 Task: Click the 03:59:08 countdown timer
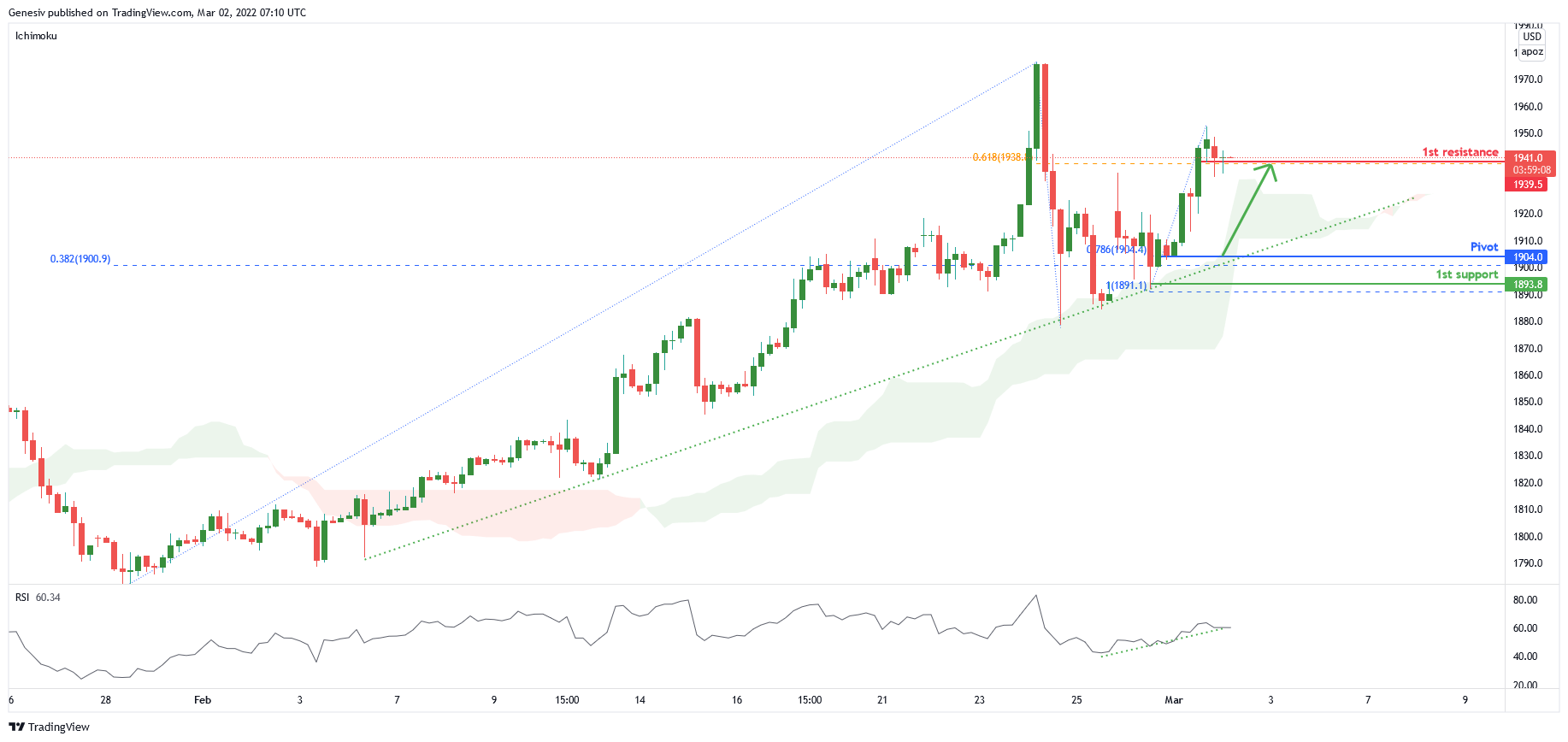[1530, 170]
